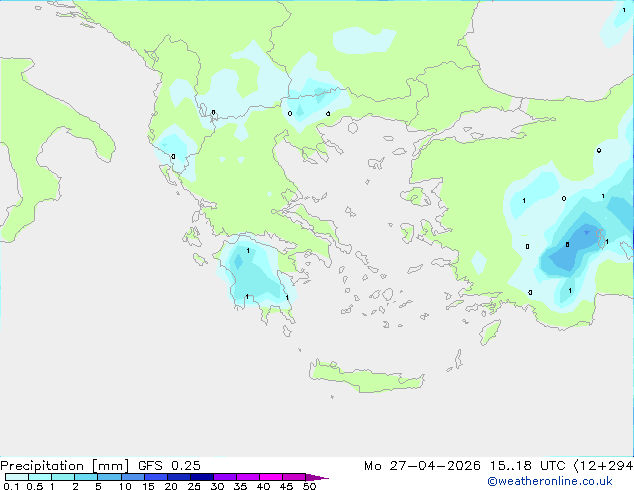Click the over-50 arrow tip of legend
Viewport: 634px width, 490px height.
tap(317, 477)
